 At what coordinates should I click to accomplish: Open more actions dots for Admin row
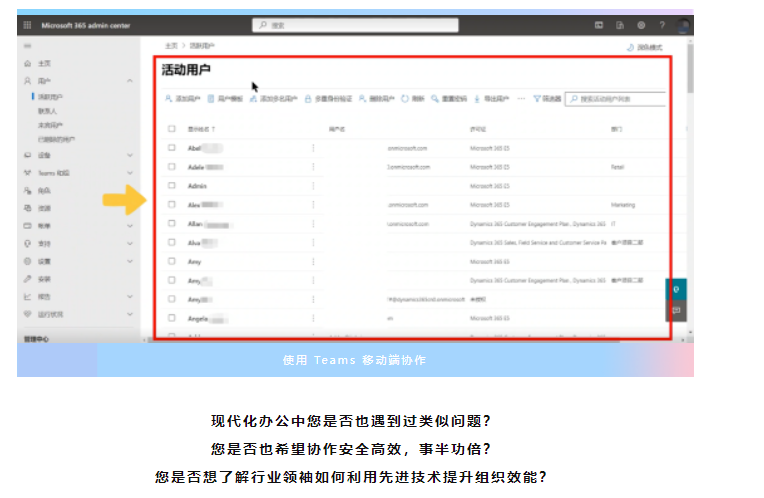[313, 186]
